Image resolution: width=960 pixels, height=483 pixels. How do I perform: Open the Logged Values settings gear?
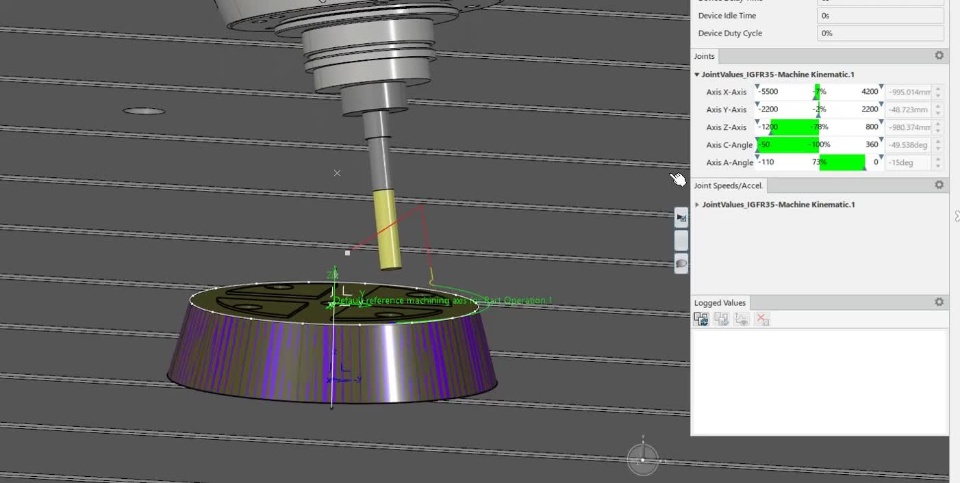click(939, 302)
